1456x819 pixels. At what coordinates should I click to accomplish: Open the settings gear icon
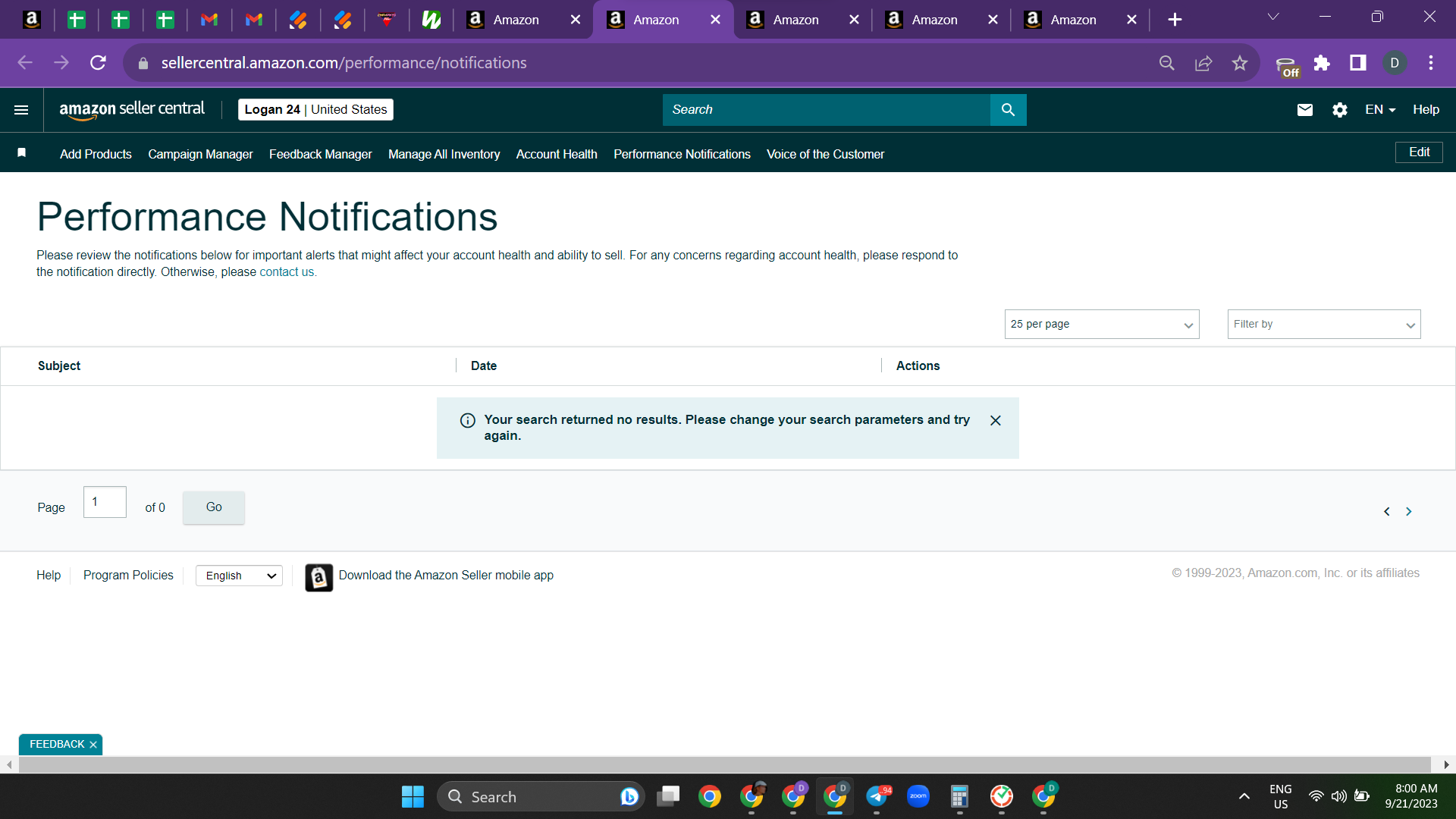[1340, 110]
